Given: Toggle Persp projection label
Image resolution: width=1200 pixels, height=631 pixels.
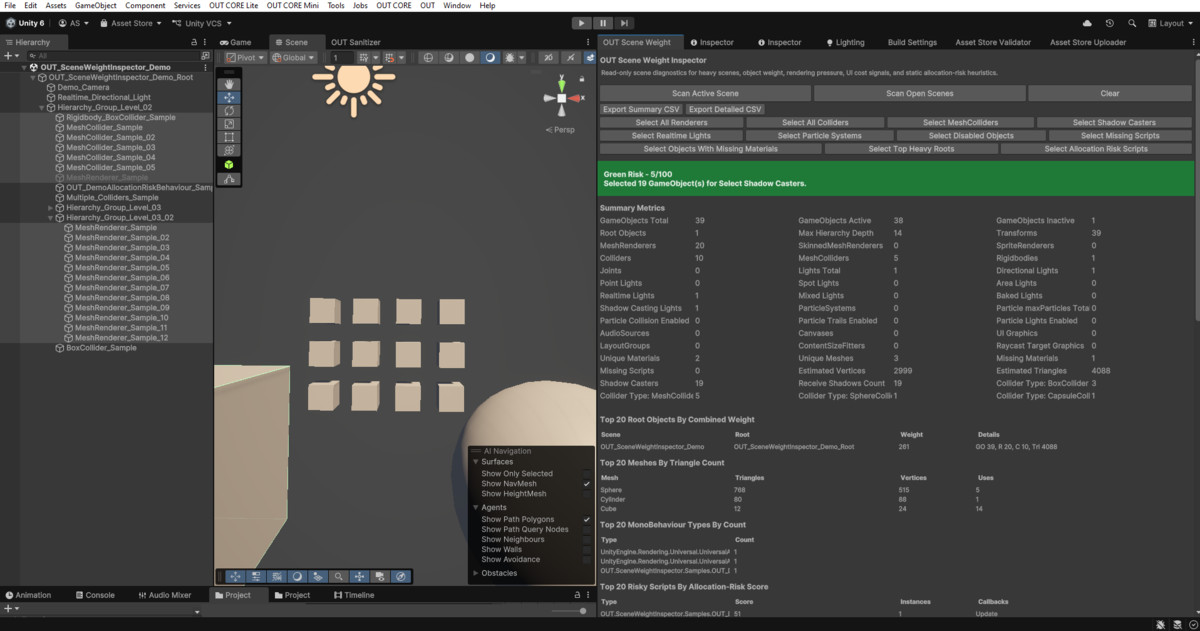Looking at the screenshot, I should tap(561, 130).
